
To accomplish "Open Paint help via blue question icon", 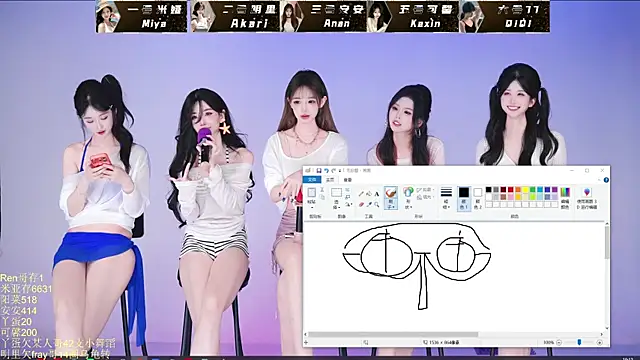I will pyautogui.click(x=606, y=180).
